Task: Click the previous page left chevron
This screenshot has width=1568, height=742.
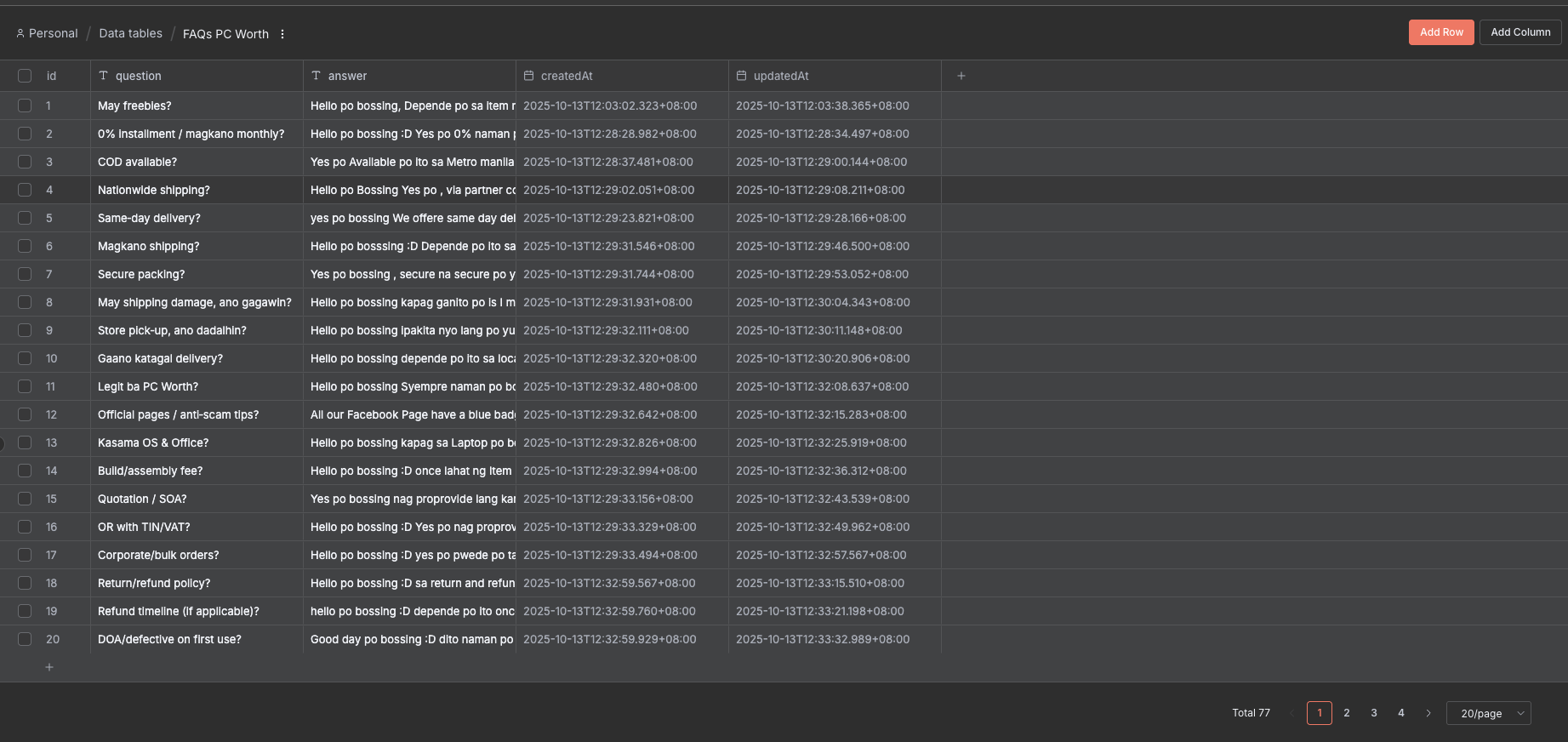Action: (x=1292, y=713)
